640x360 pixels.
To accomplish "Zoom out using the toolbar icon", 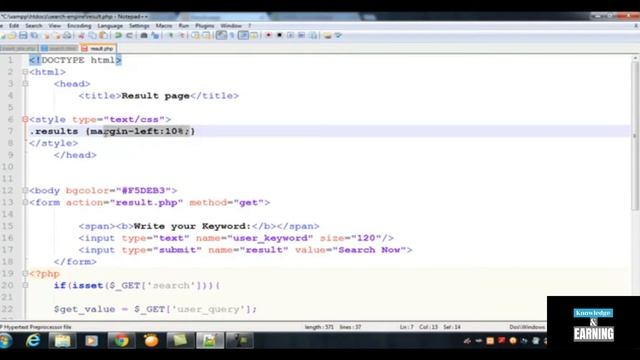I will click(181, 36).
